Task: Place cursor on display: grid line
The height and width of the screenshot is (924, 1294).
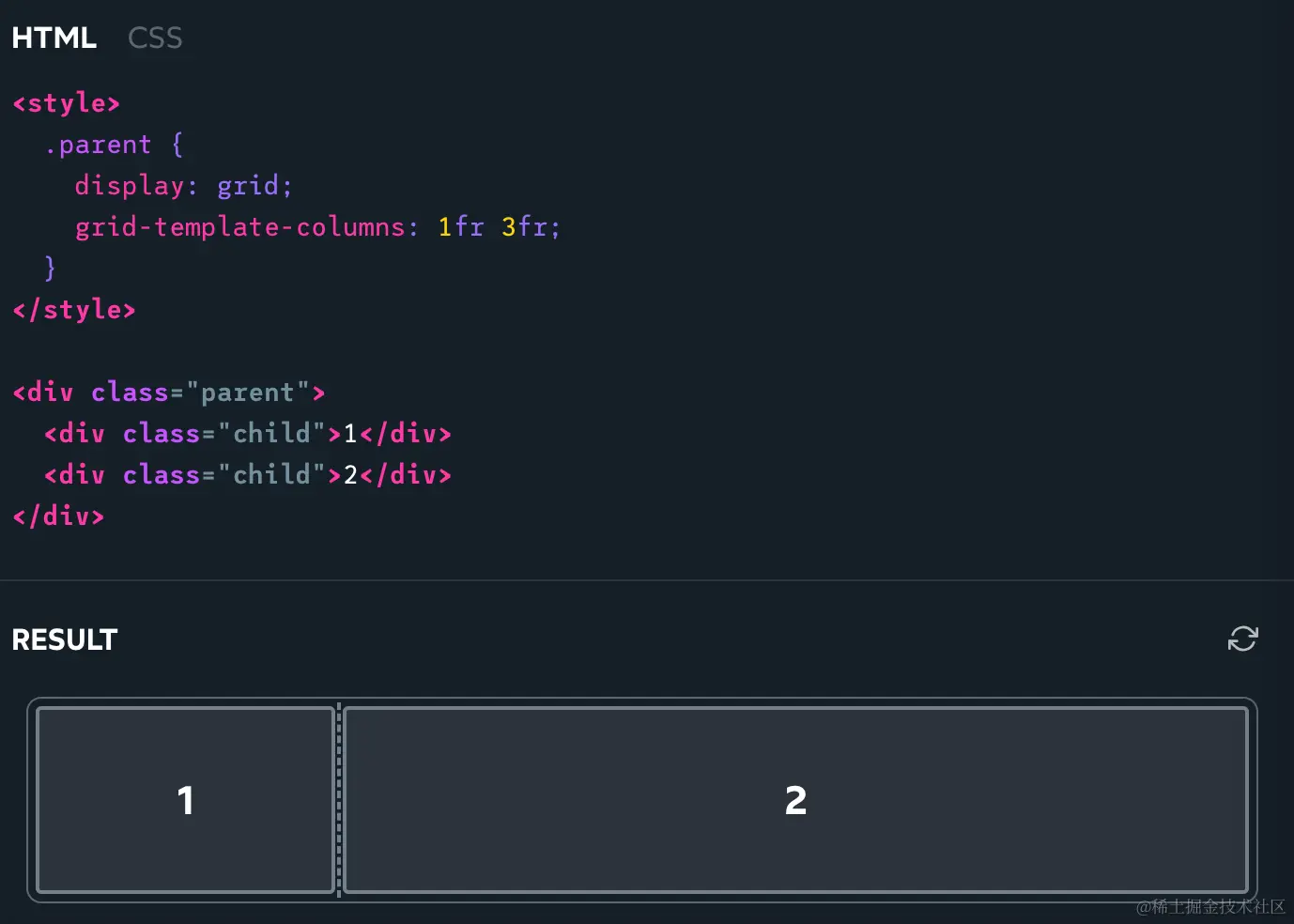Action: click(x=183, y=186)
